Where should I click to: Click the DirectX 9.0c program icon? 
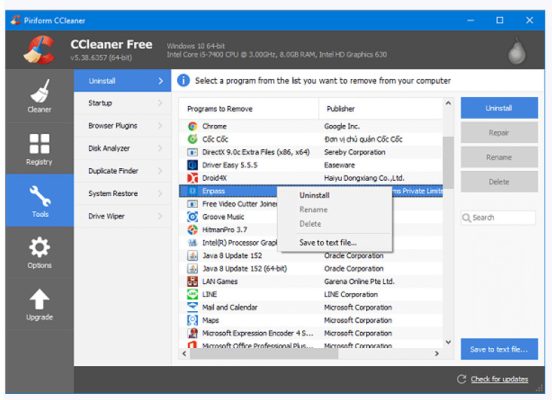(192, 152)
